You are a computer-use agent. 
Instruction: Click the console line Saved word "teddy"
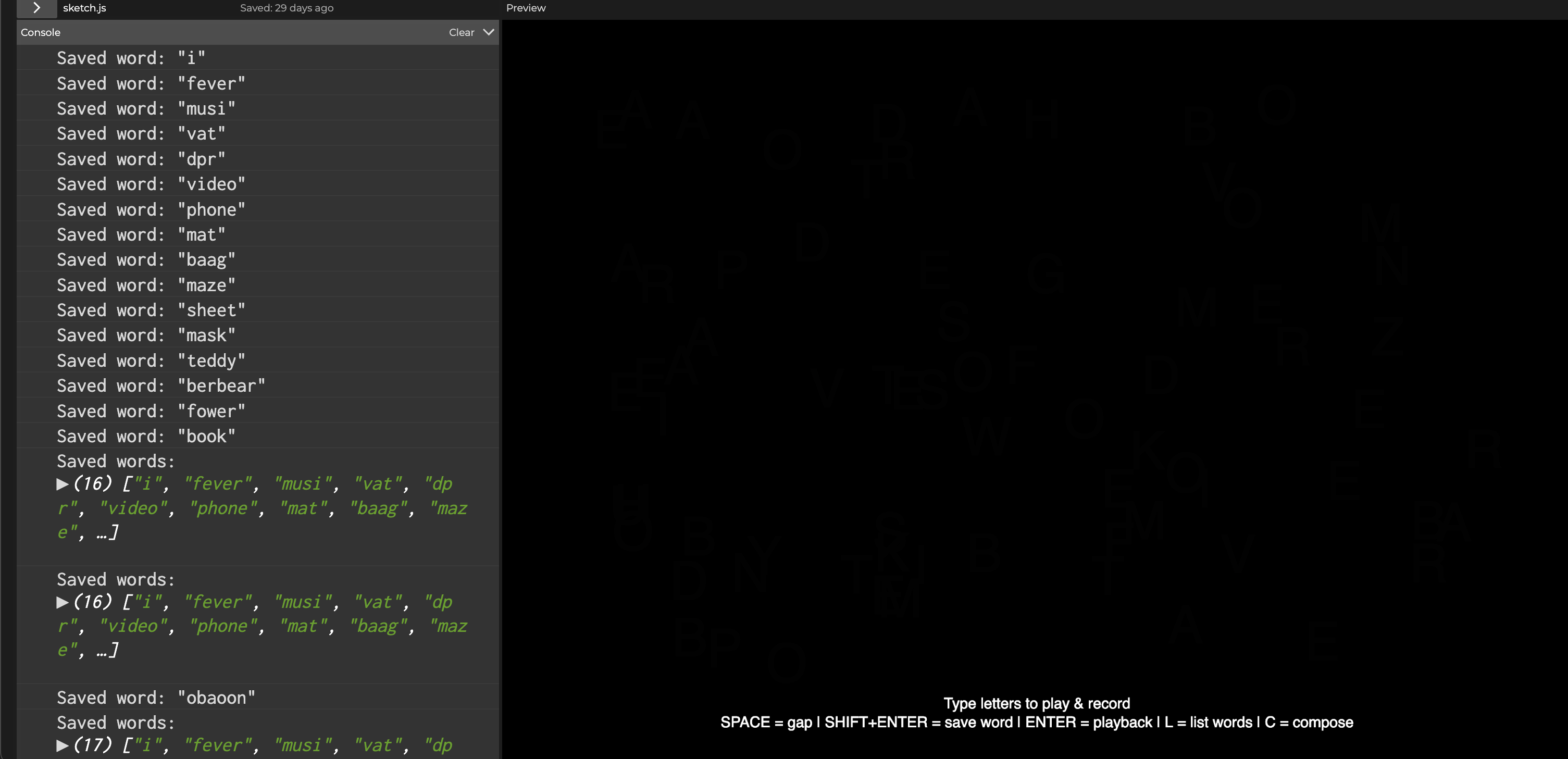(x=151, y=361)
